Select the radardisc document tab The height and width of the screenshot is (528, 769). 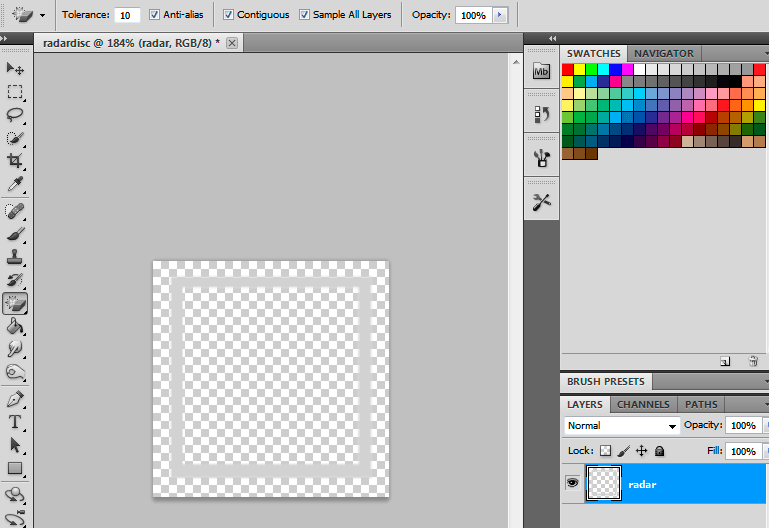pyautogui.click(x=131, y=43)
